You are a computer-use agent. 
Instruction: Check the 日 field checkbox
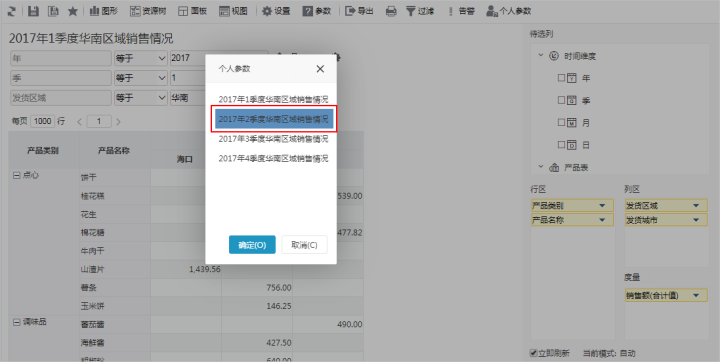click(x=561, y=144)
